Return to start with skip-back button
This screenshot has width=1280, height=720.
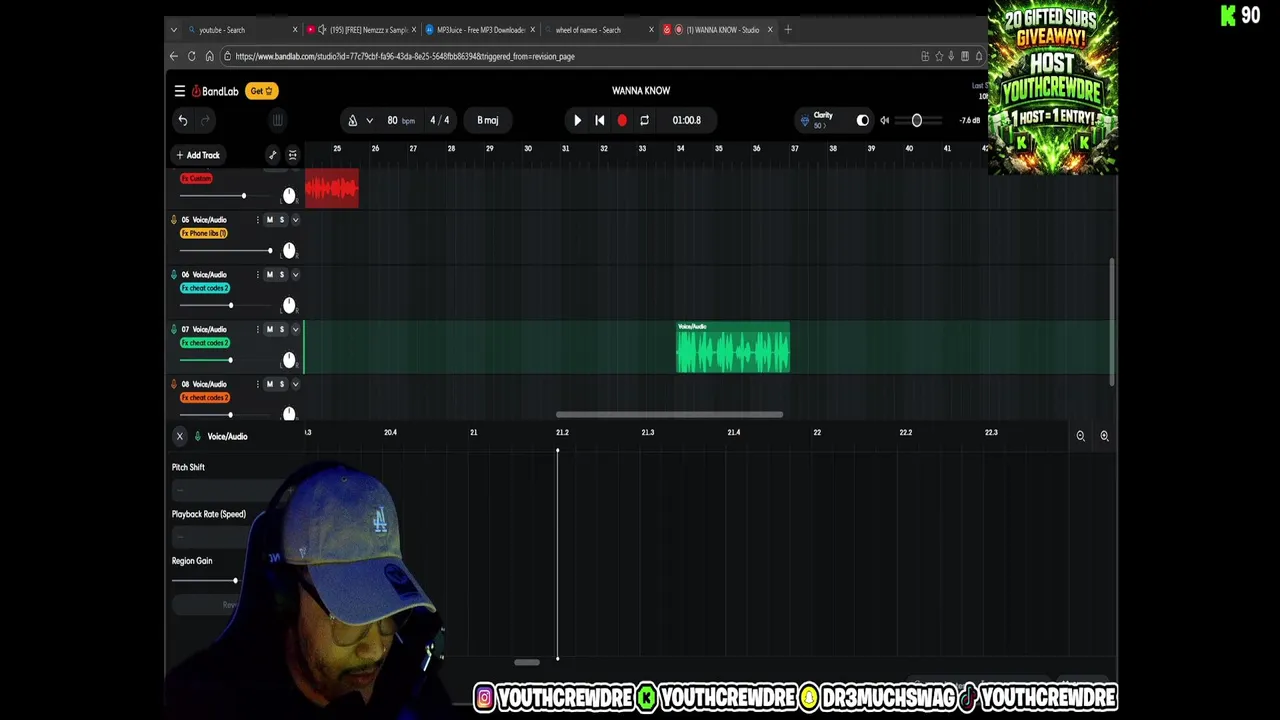tap(600, 120)
